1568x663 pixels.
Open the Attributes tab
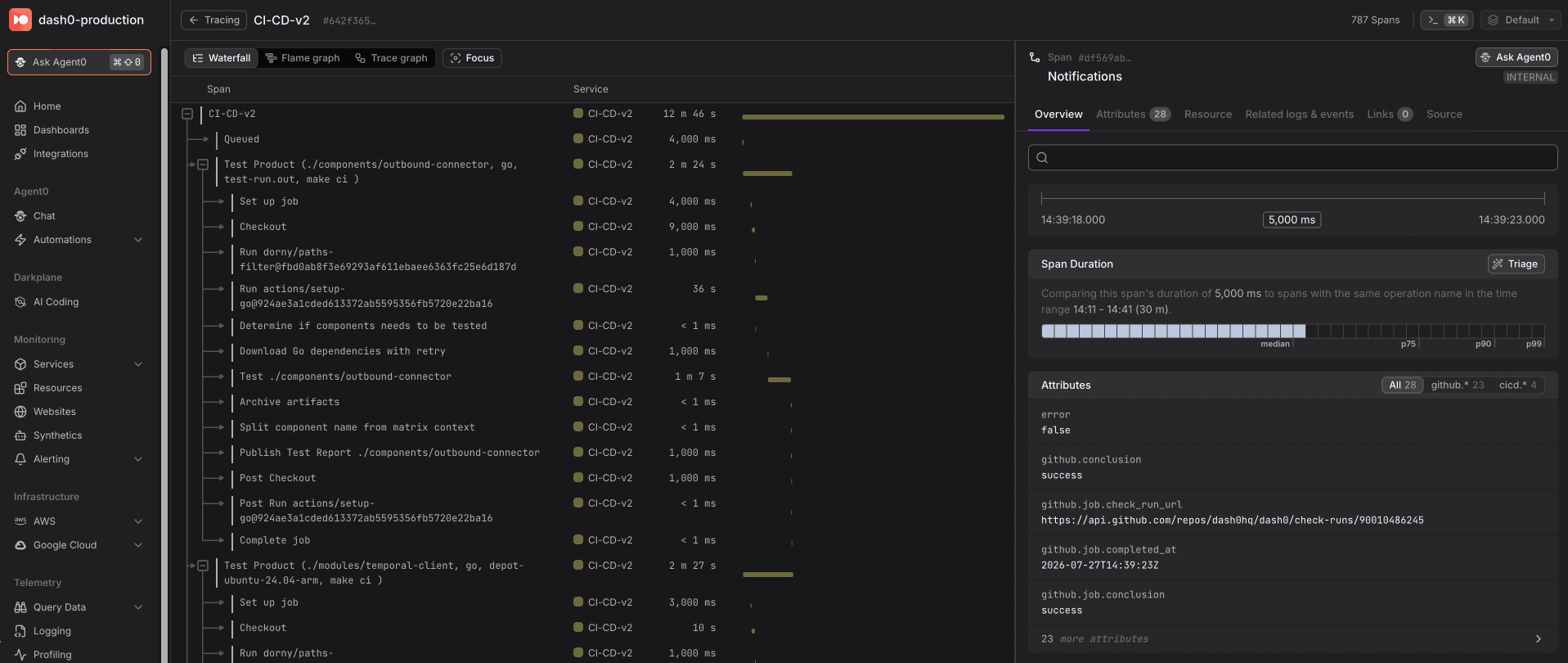point(1133,115)
